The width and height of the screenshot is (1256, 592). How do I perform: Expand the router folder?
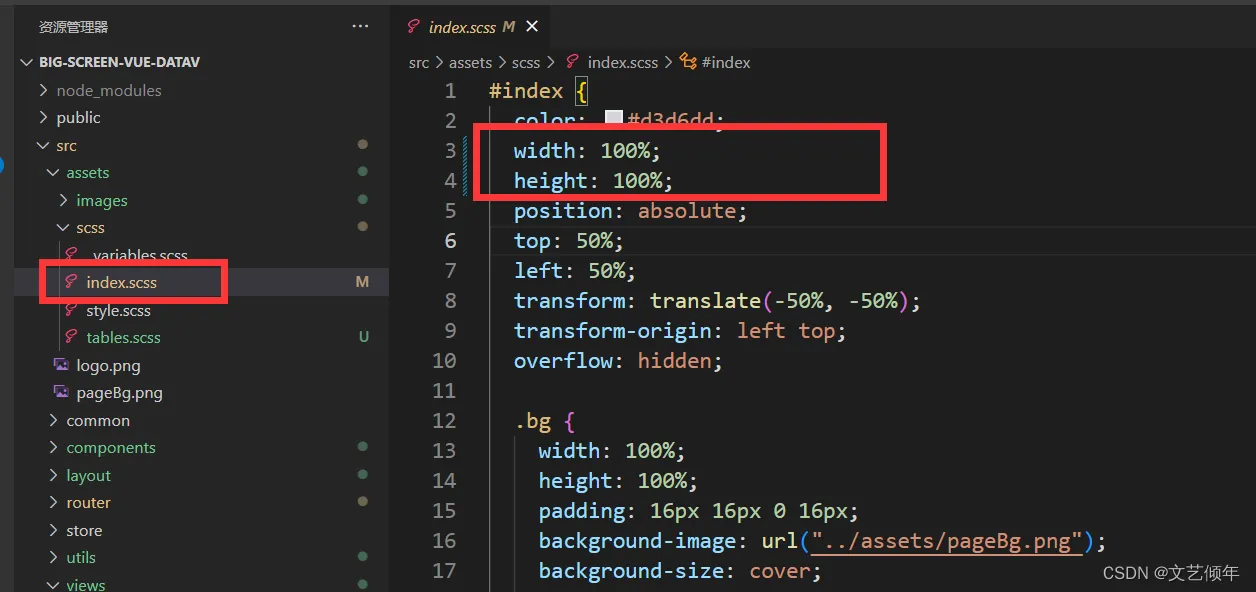(88, 503)
